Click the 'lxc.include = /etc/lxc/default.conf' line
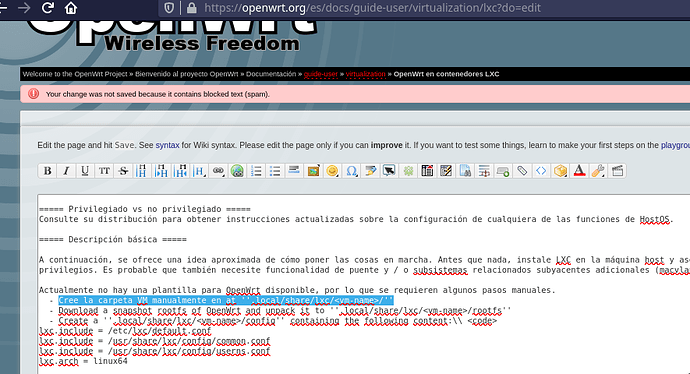Screen dimensions: 690x374 pyautogui.click(x=125, y=331)
